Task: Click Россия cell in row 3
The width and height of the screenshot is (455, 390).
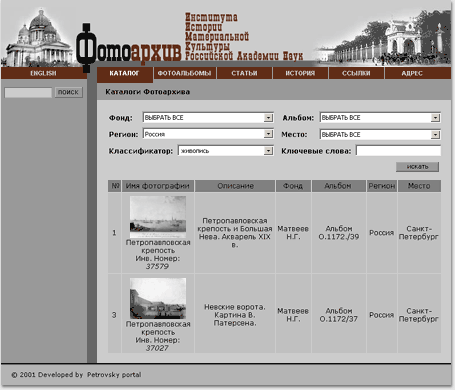Action: click(x=382, y=315)
